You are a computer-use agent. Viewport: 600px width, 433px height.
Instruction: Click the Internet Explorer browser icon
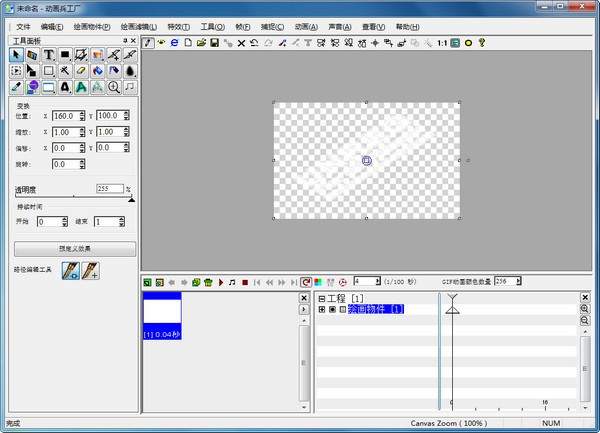coord(174,44)
